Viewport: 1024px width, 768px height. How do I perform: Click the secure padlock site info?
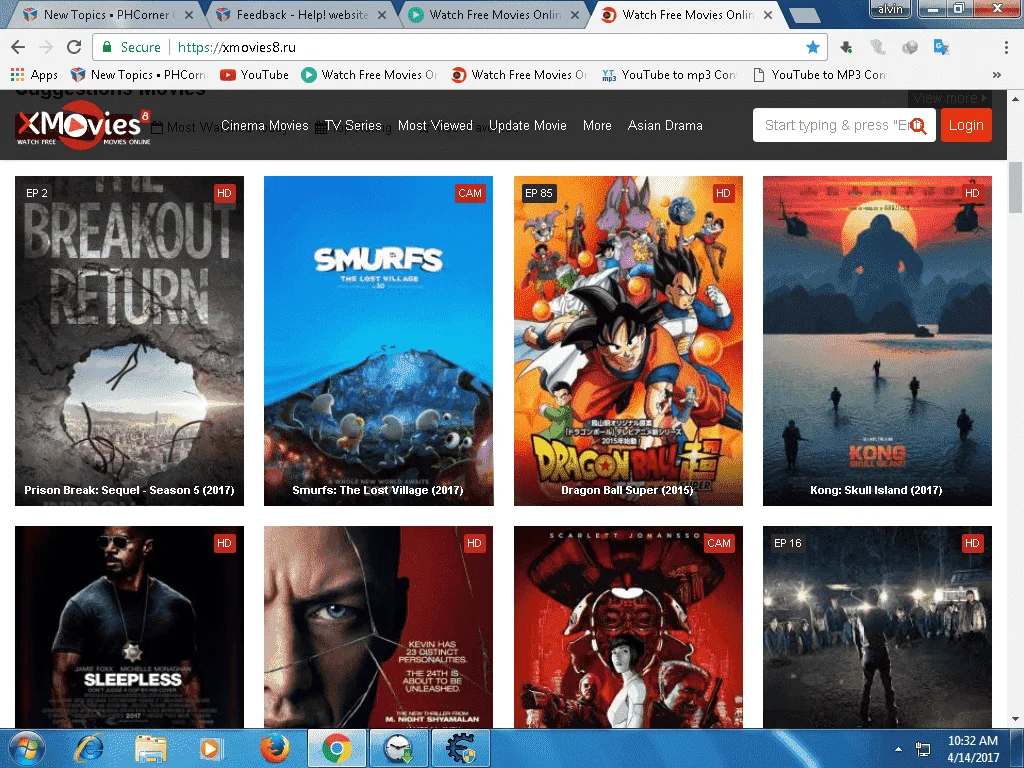106,47
